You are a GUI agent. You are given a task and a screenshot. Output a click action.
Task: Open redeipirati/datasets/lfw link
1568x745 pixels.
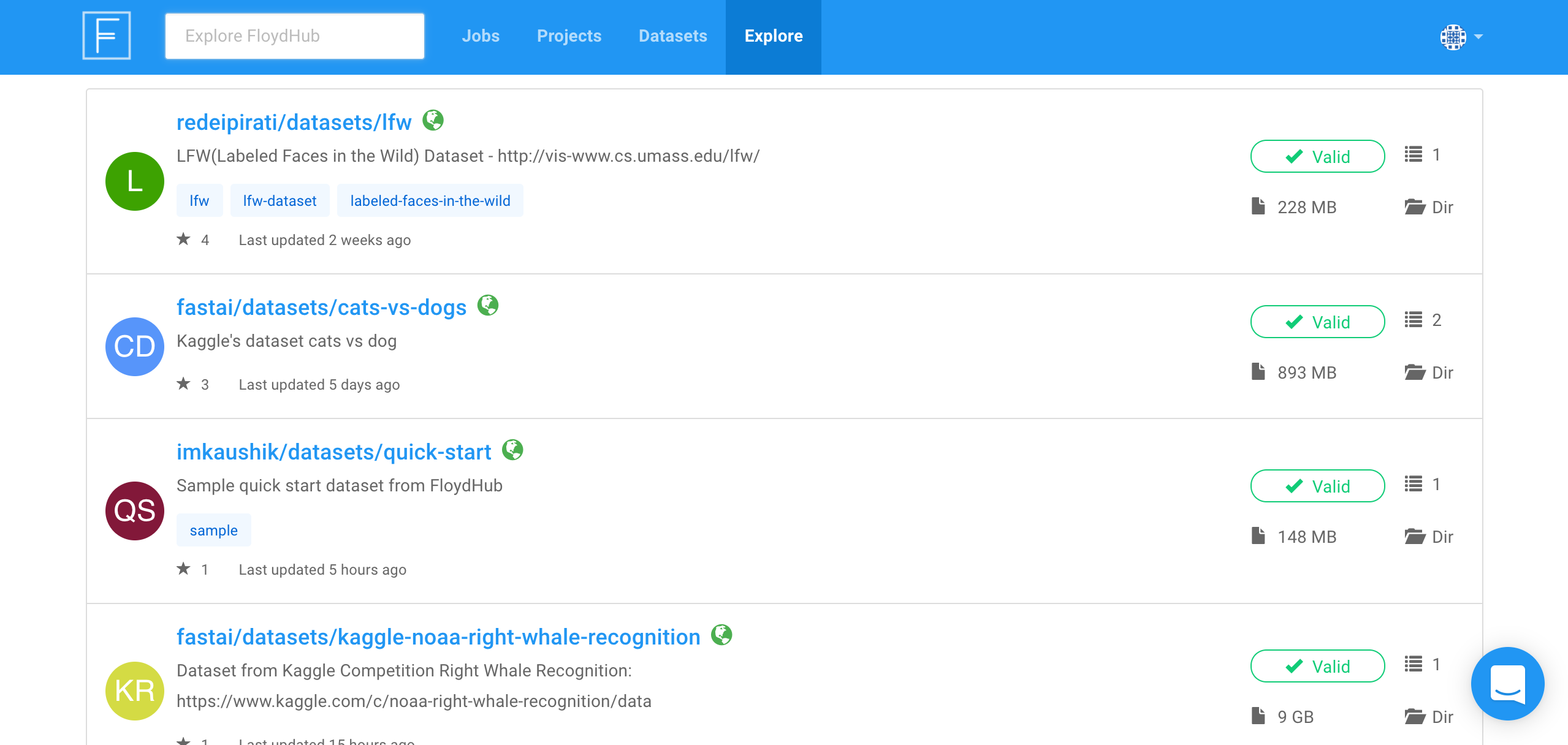294,123
